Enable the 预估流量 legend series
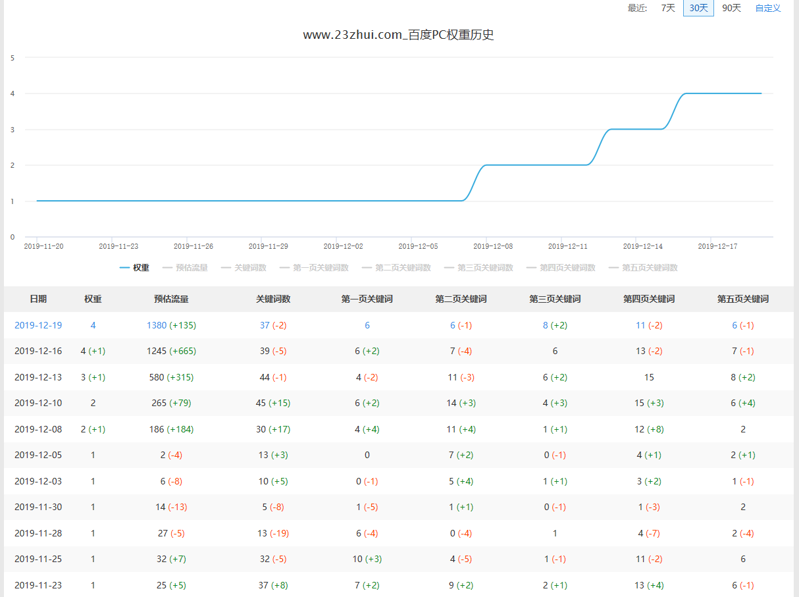The height and width of the screenshot is (597, 799). pyautogui.click(x=184, y=267)
